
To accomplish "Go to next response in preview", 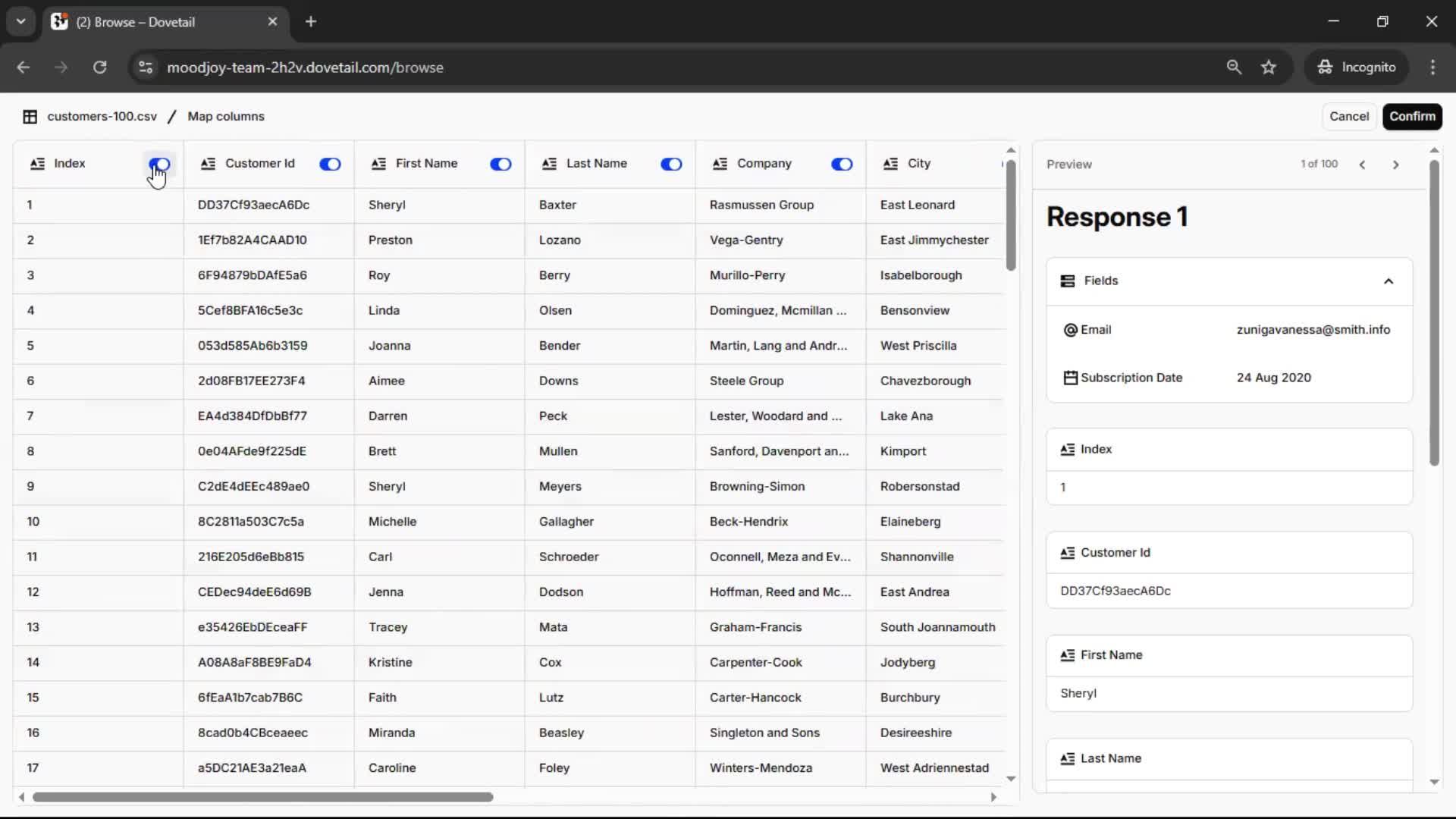I will click(1395, 165).
